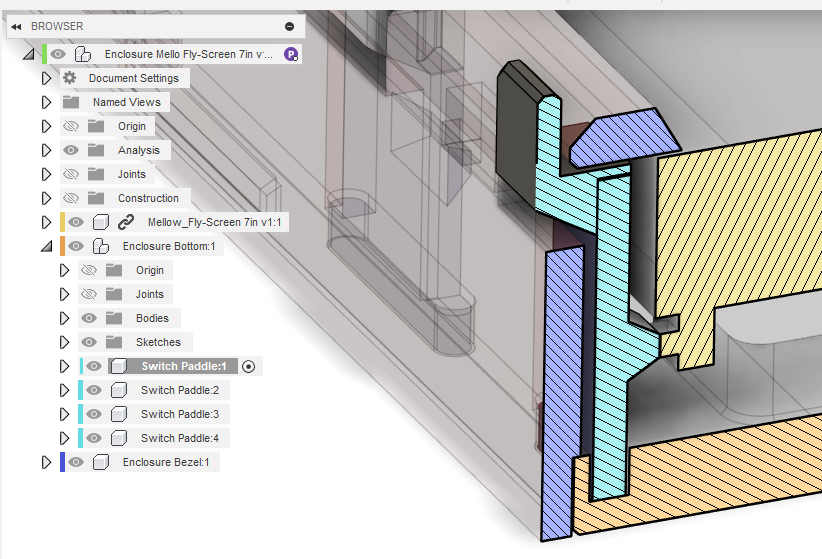Click the purple P badge on root
Image resolution: width=822 pixels, height=559 pixels.
click(x=291, y=54)
